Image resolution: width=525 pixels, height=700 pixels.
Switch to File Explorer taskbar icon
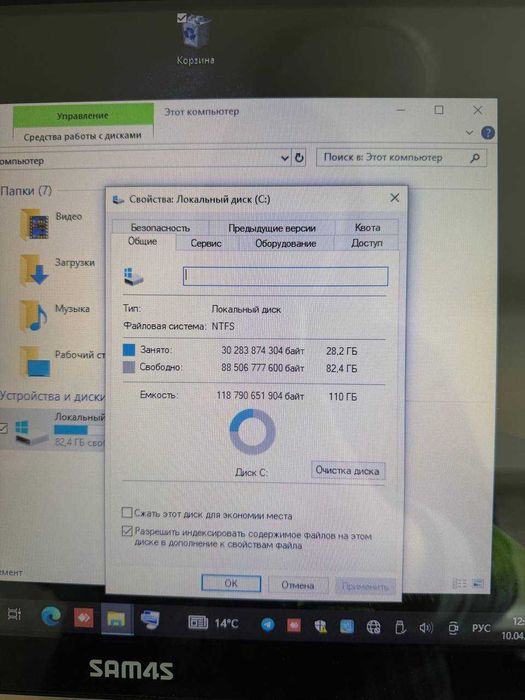[x=116, y=619]
